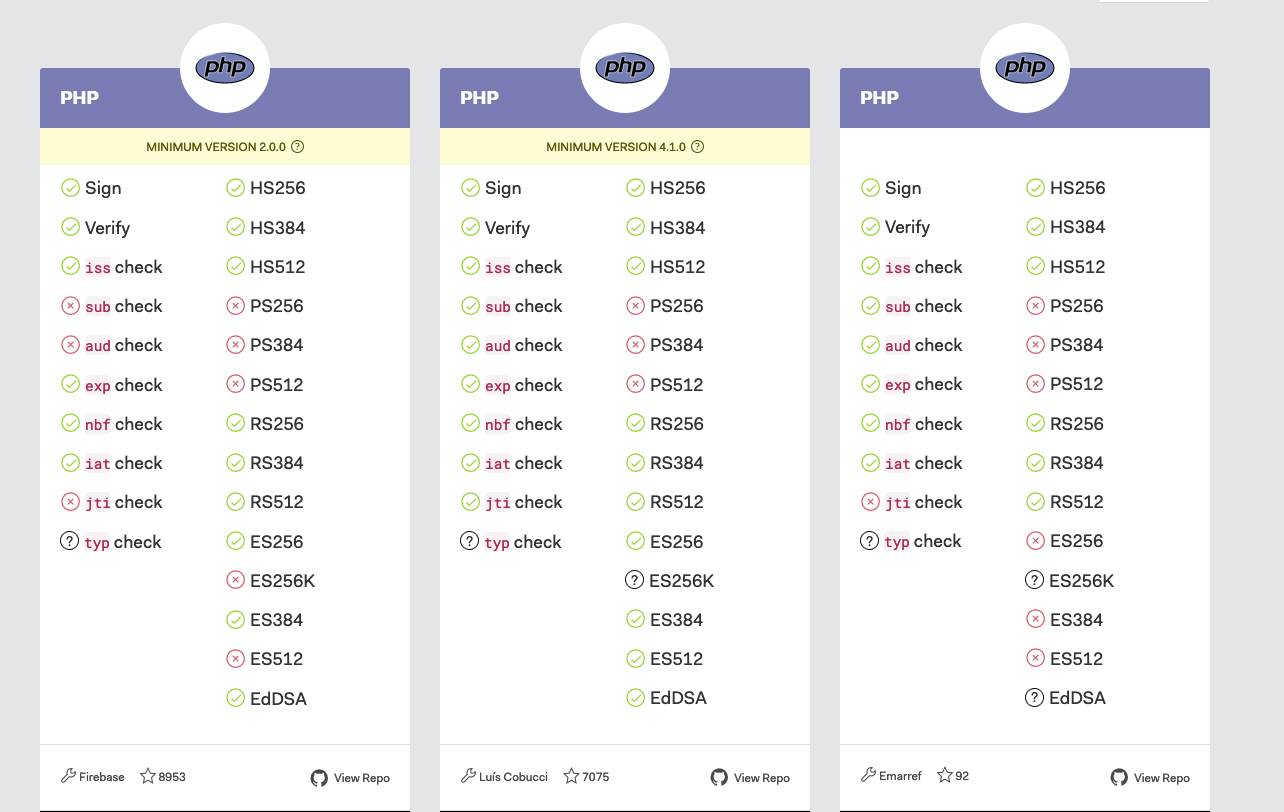This screenshot has height=812, width=1284.
Task: Click the help icon beside Minimum Version 4.1.0
Action: coord(698,147)
